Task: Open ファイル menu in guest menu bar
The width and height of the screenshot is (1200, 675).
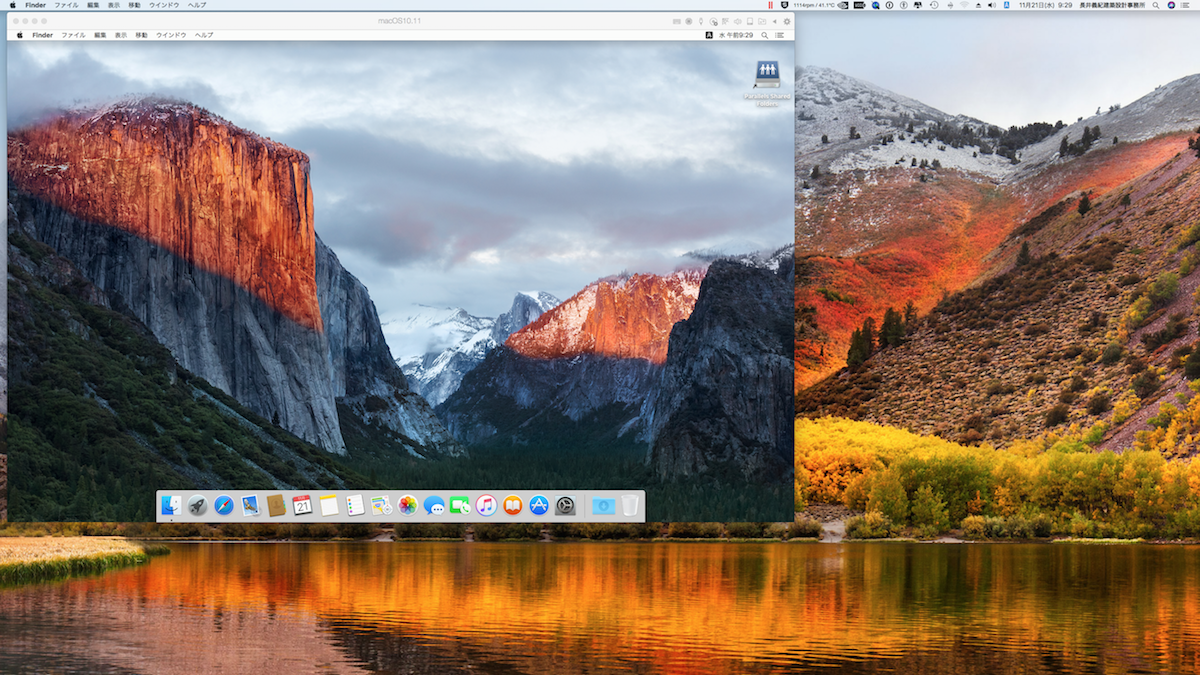Action: (x=73, y=35)
